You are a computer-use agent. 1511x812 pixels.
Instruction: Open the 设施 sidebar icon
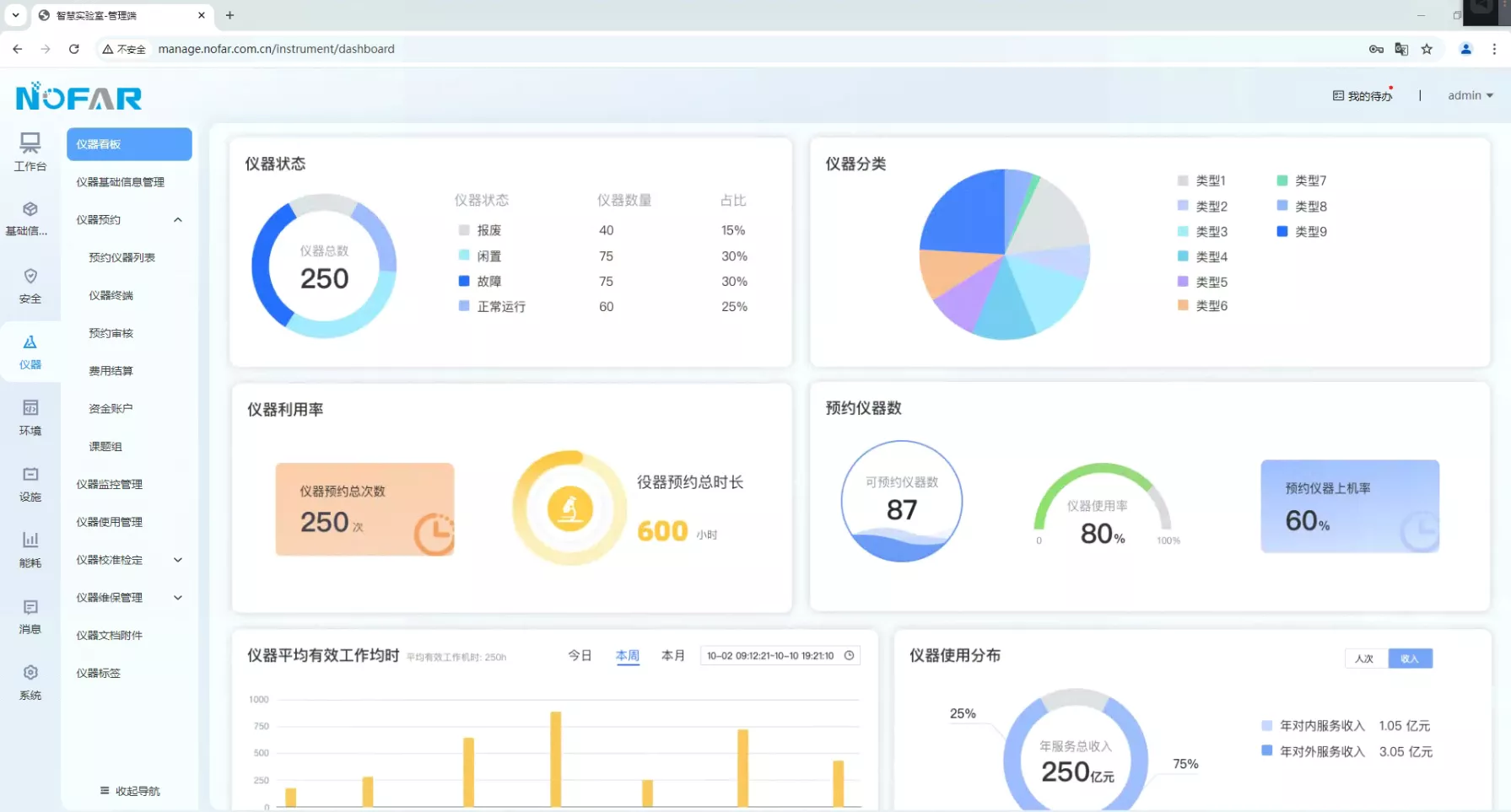coord(30,474)
